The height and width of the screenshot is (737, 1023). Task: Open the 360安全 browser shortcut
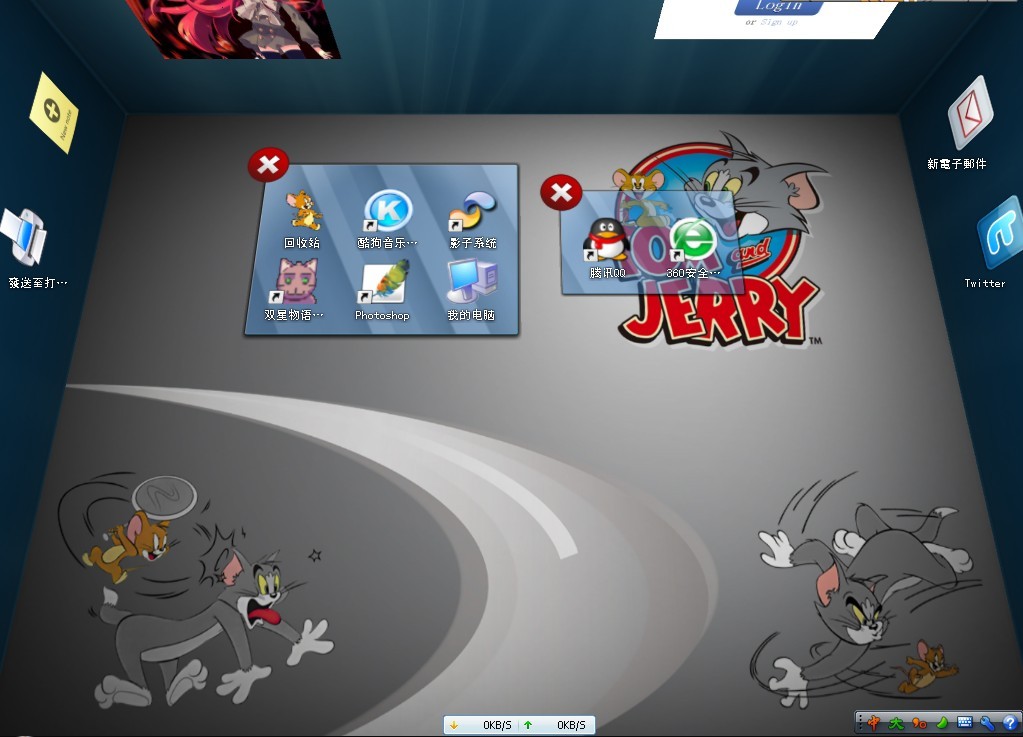[x=693, y=241]
